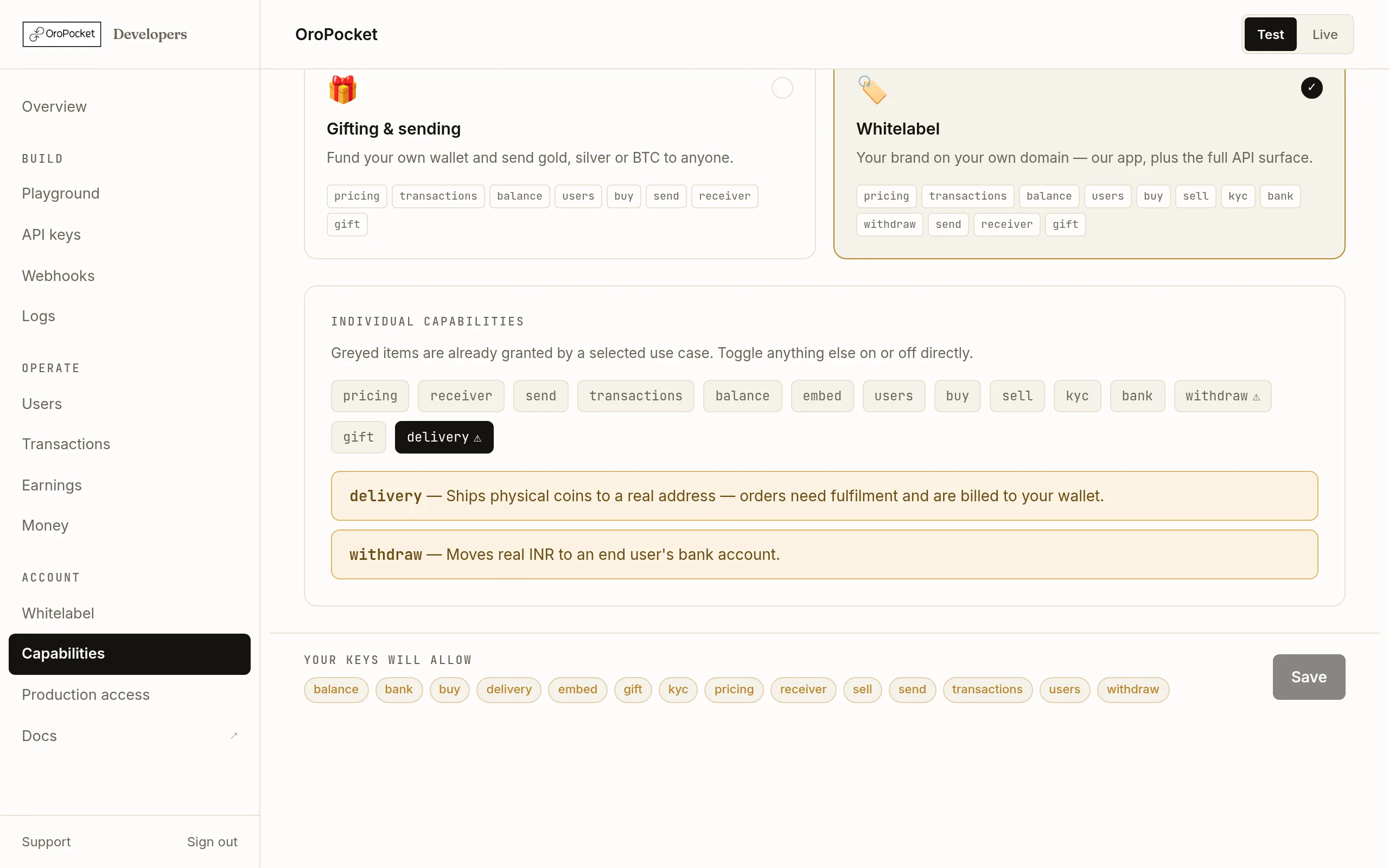Click the gift tag in Gifting card
This screenshot has height=868, width=1389.
[x=347, y=225]
